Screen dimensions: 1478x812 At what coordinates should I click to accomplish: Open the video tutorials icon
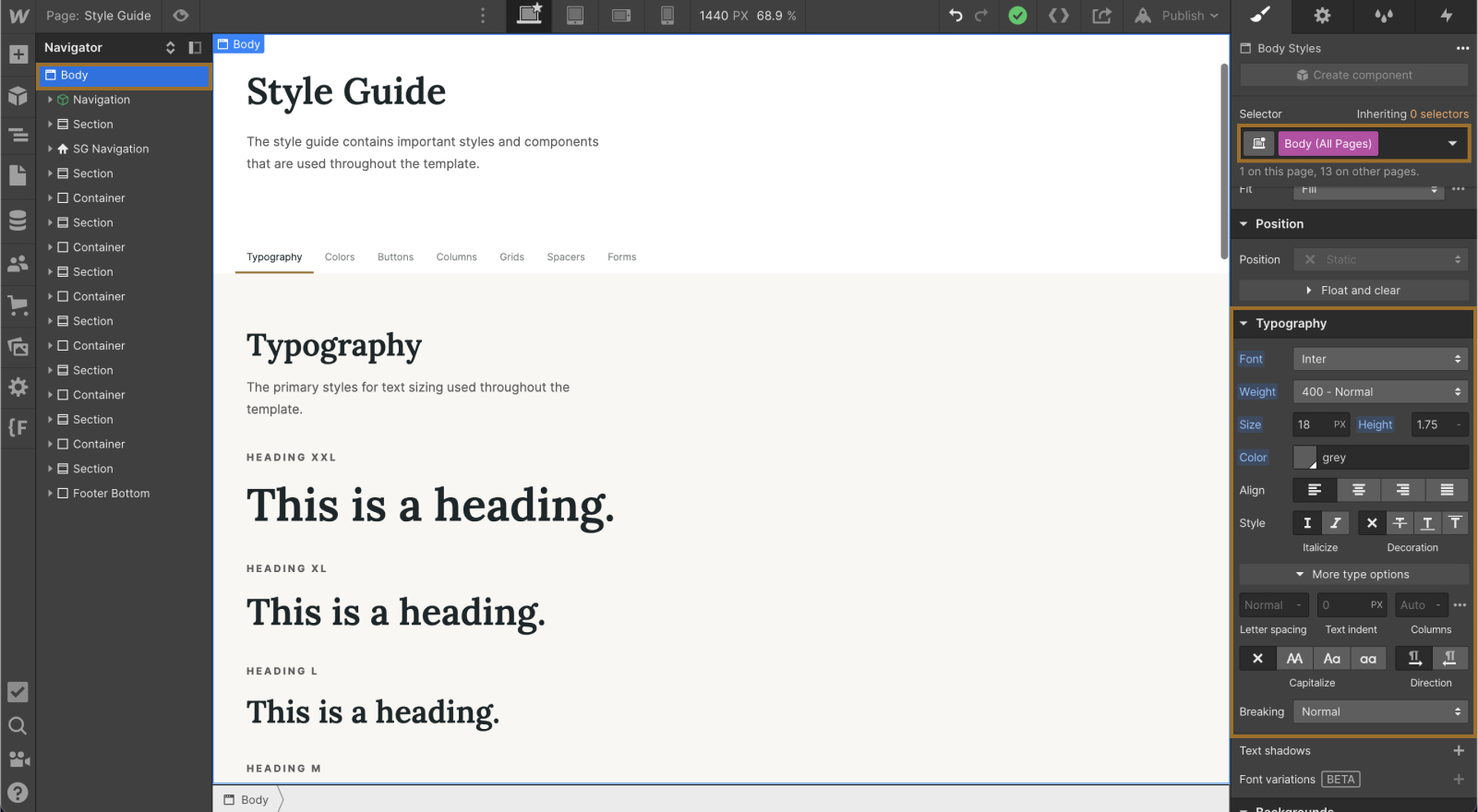[x=18, y=759]
